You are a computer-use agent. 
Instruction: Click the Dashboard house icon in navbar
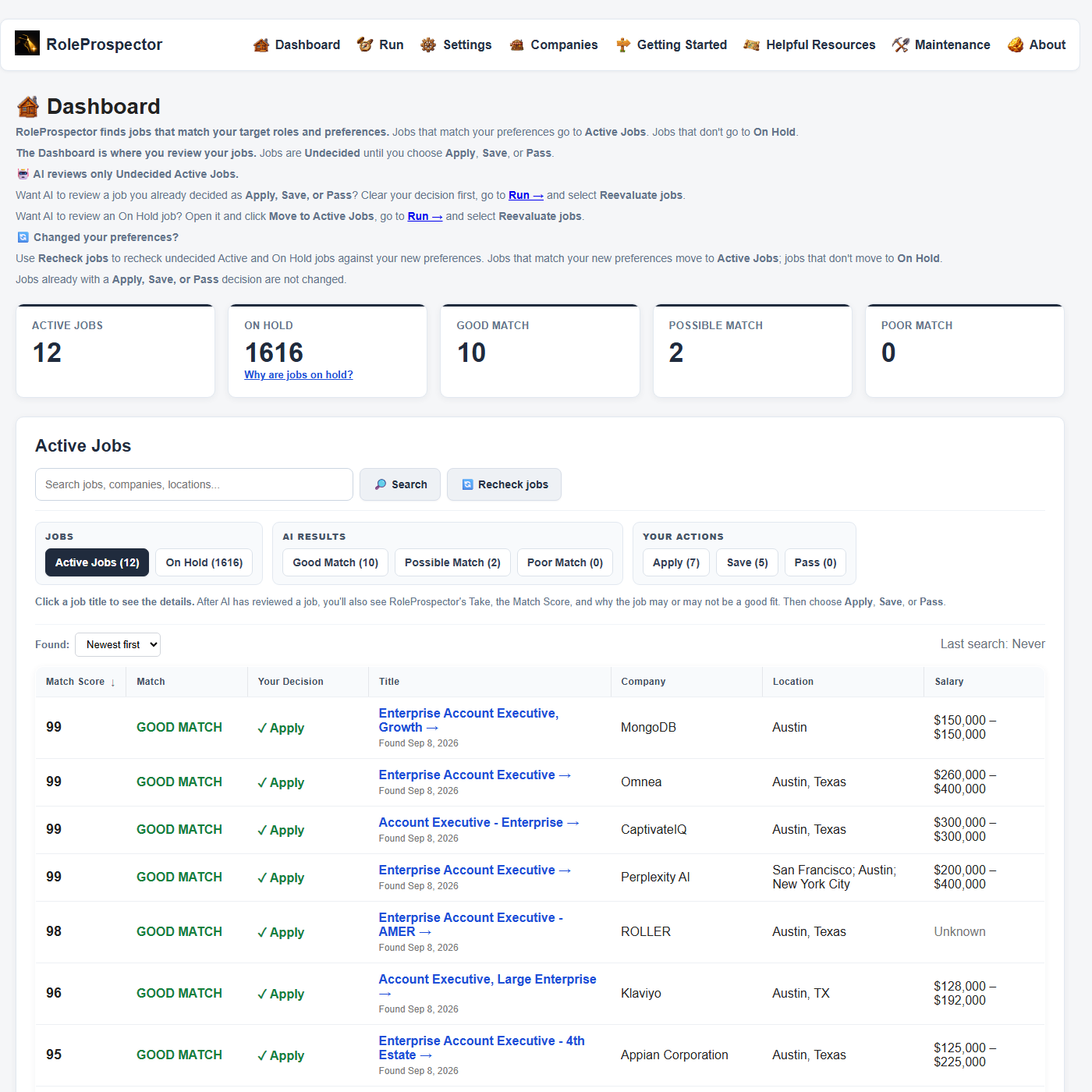(x=261, y=45)
